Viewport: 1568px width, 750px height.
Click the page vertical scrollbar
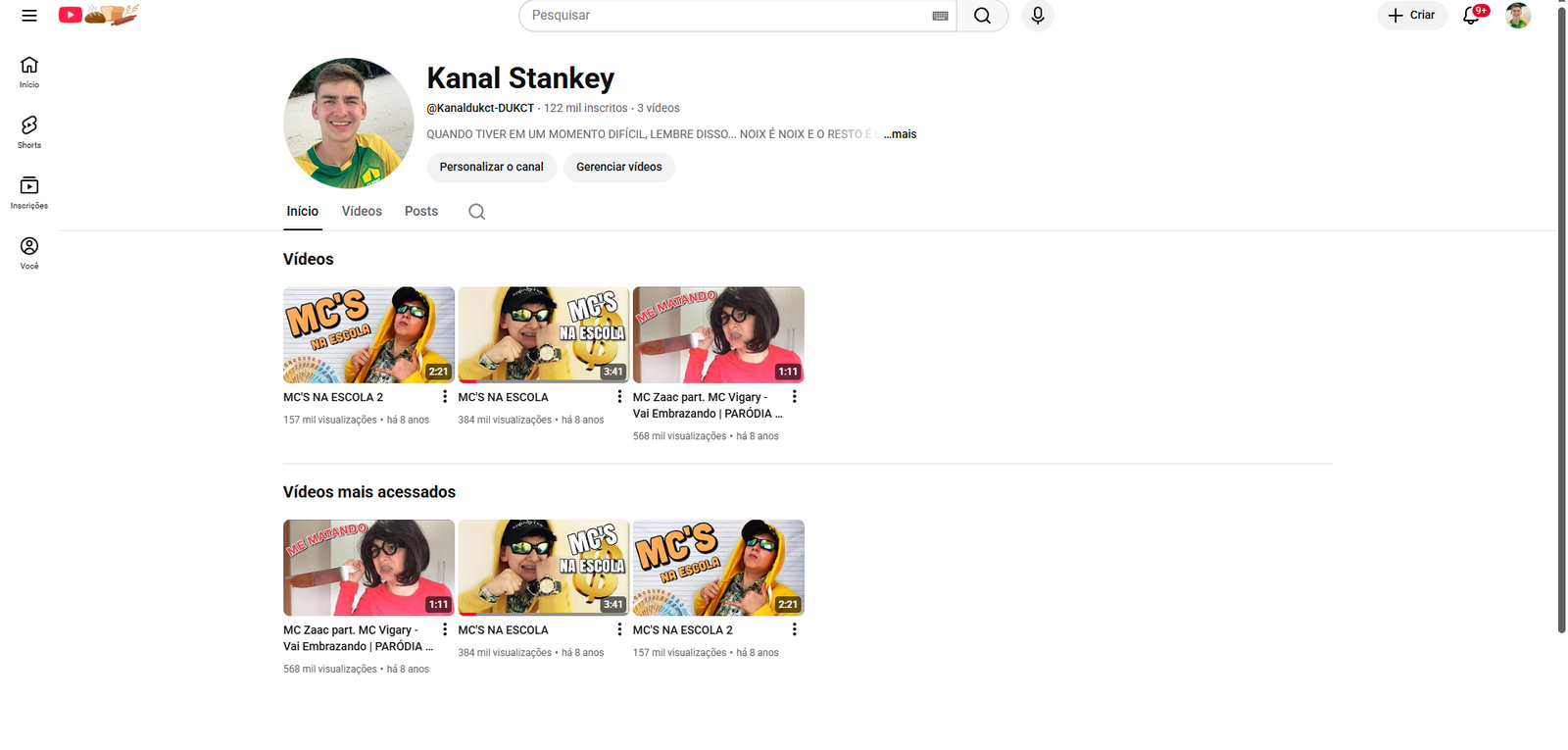tap(1562, 319)
